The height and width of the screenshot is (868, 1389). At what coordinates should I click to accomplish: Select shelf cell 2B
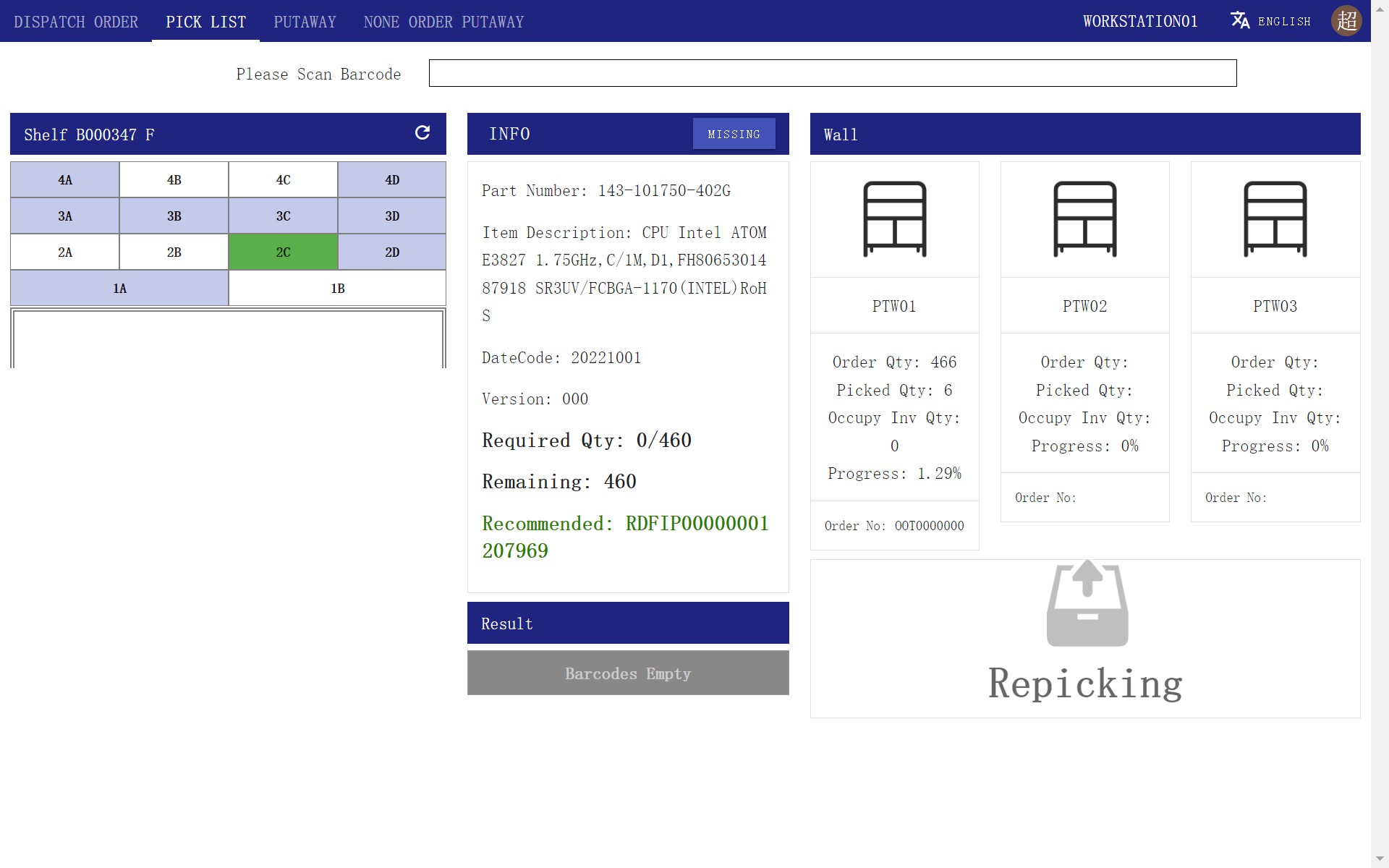click(174, 252)
